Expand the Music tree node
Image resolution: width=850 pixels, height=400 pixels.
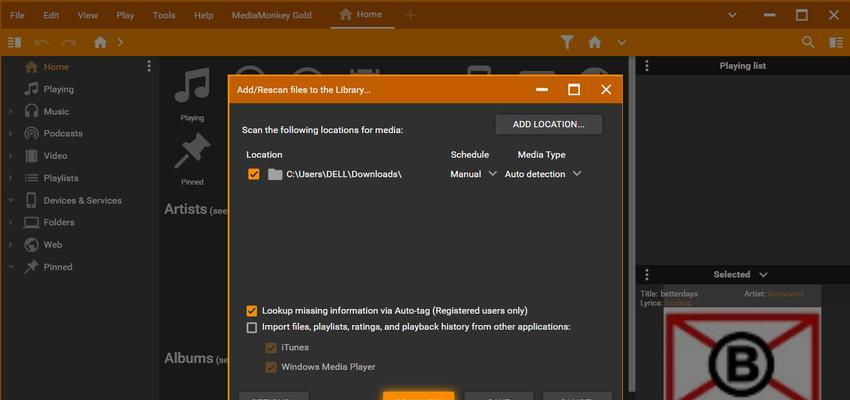10,112
